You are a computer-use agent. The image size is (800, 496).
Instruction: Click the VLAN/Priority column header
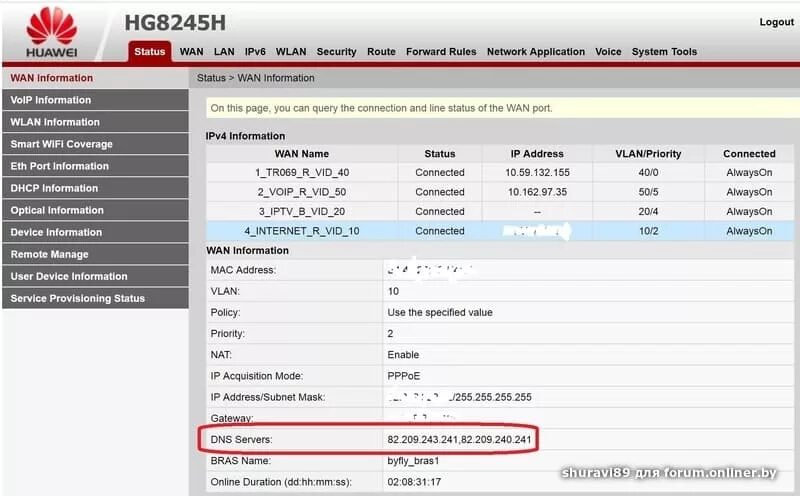(648, 154)
